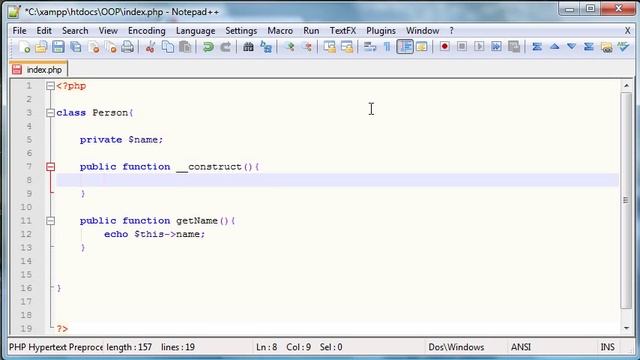640x360 pixels.
Task: Open the File menu
Action: pyautogui.click(x=19, y=31)
